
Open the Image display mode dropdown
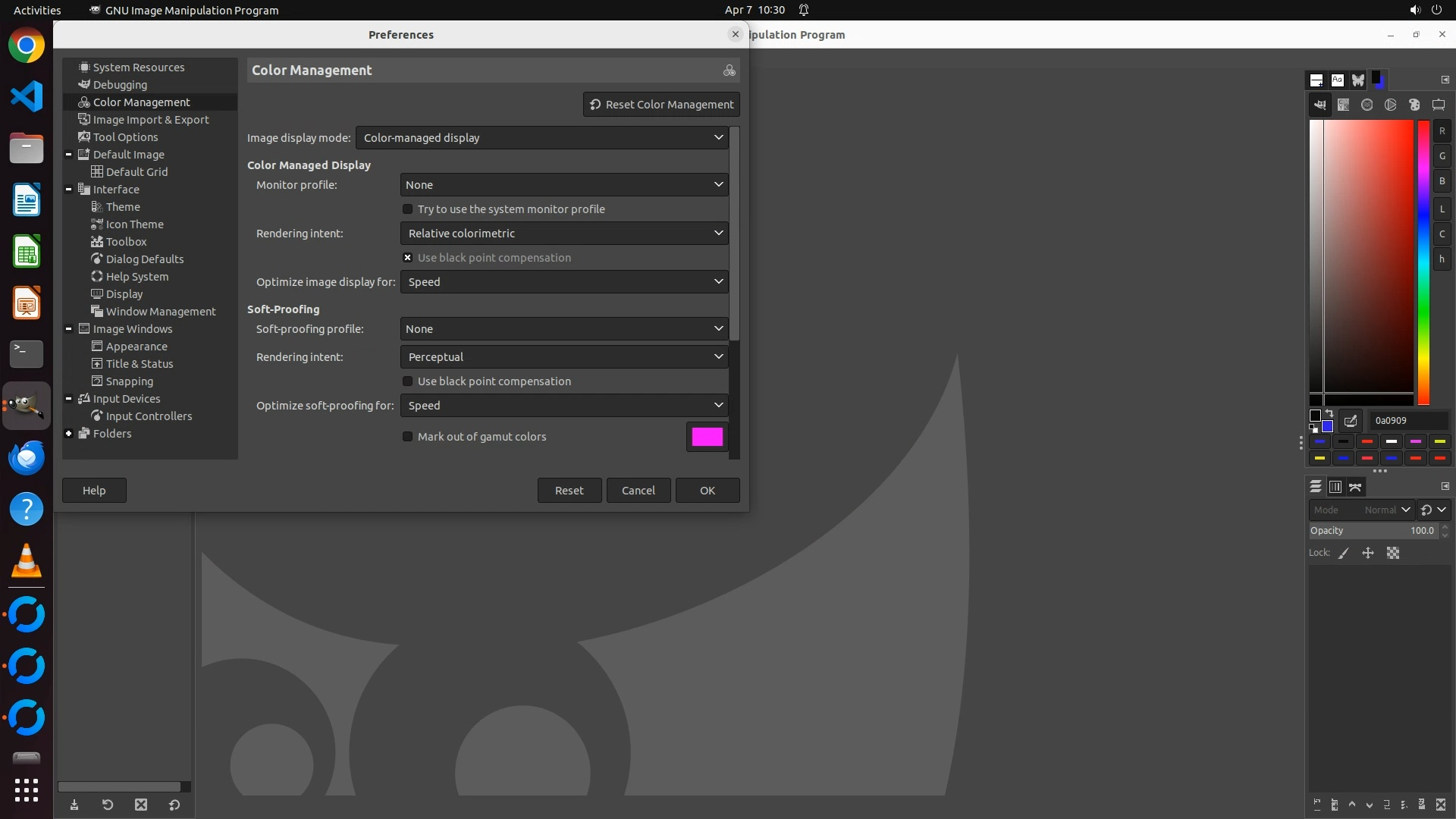(x=541, y=138)
